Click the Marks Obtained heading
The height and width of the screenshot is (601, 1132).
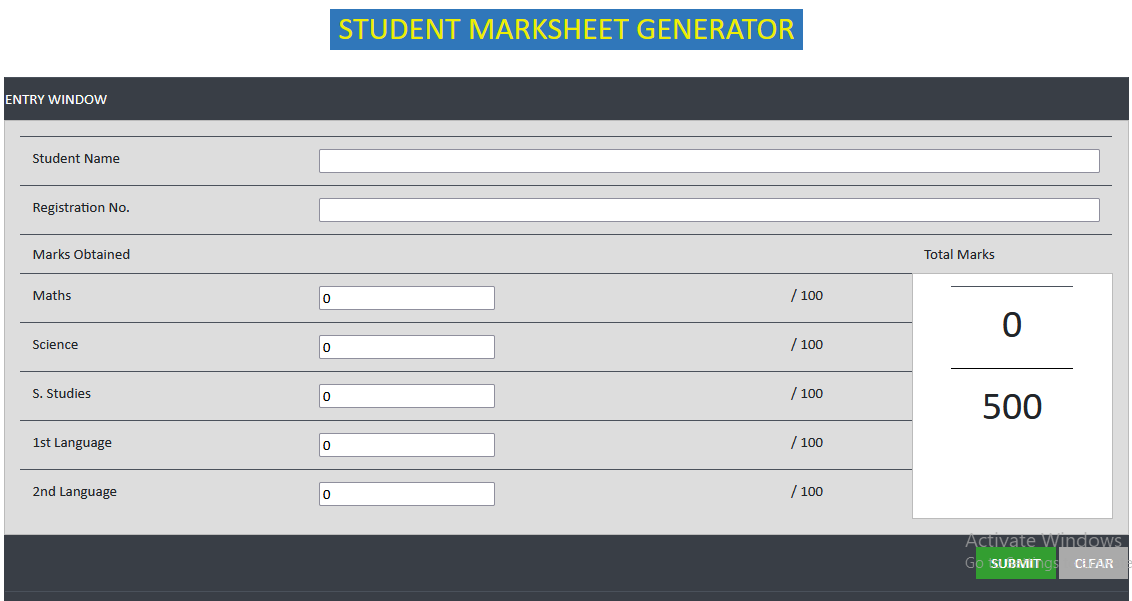click(81, 255)
